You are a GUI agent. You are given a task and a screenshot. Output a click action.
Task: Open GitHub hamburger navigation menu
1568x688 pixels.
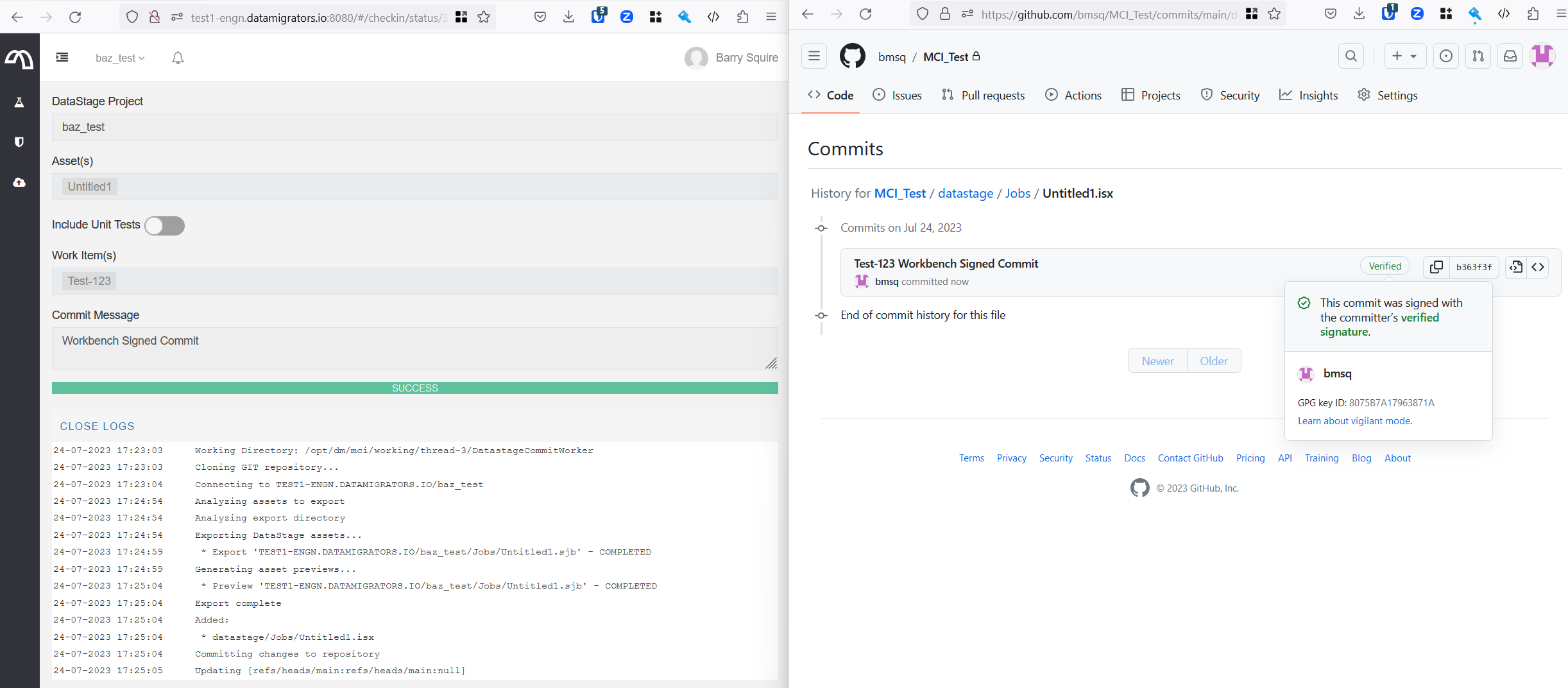[x=814, y=56]
